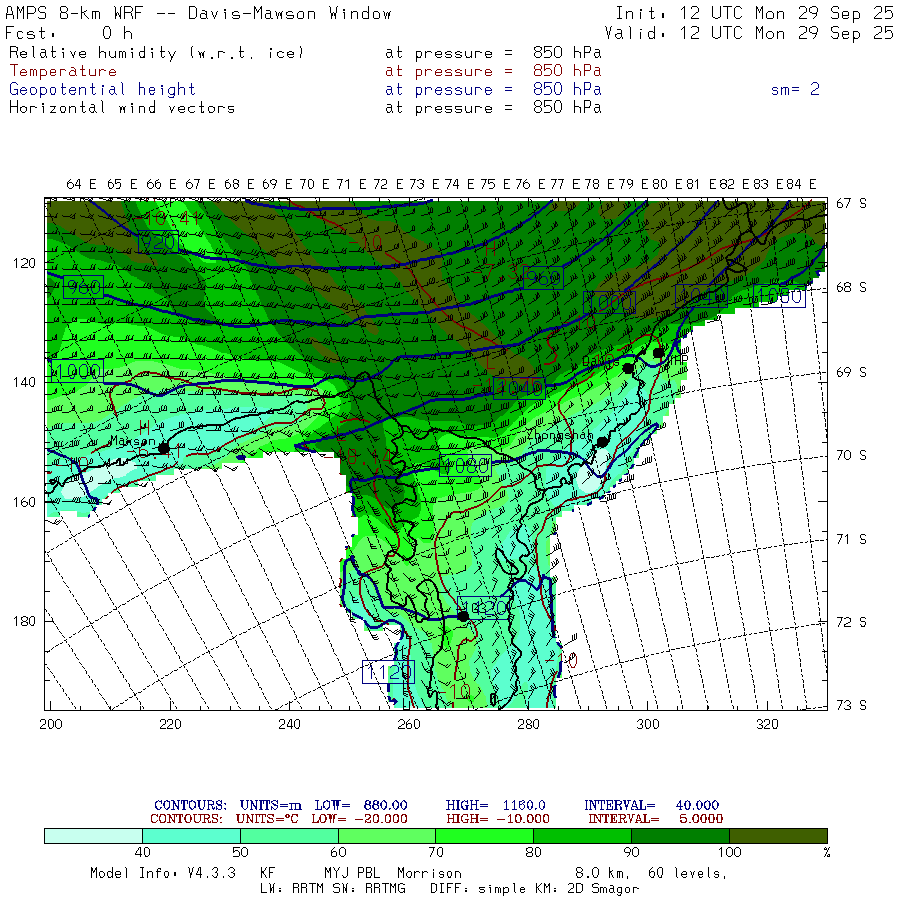Click the '180' left axis tick label
This screenshot has height=900, width=900.
click(24, 622)
